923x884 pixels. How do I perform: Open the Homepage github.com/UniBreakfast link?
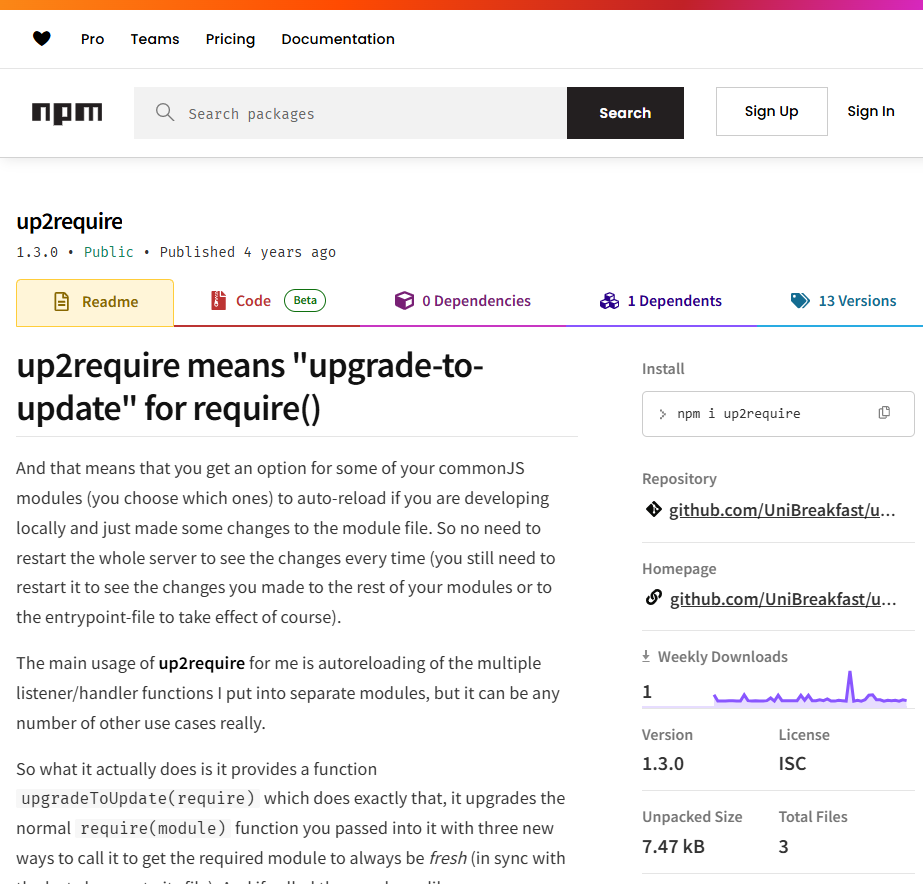[783, 599]
